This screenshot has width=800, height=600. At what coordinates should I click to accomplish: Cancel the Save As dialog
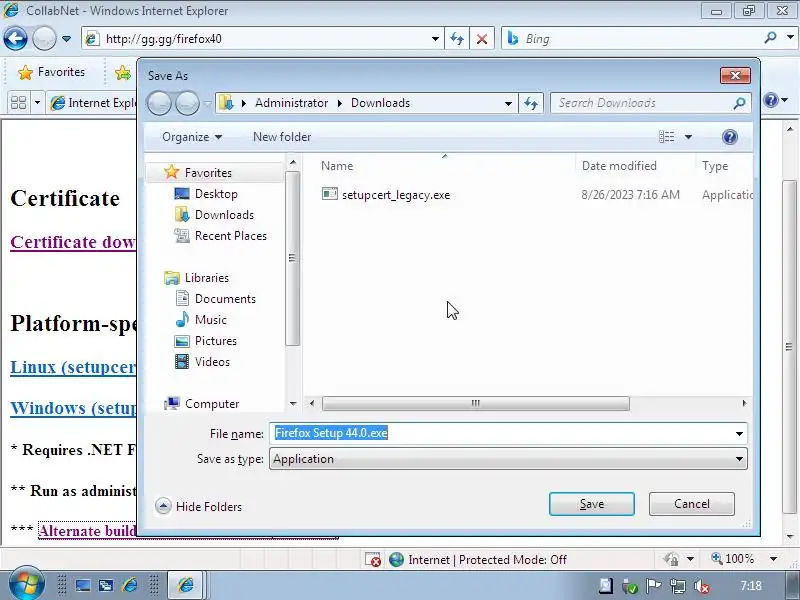(691, 504)
